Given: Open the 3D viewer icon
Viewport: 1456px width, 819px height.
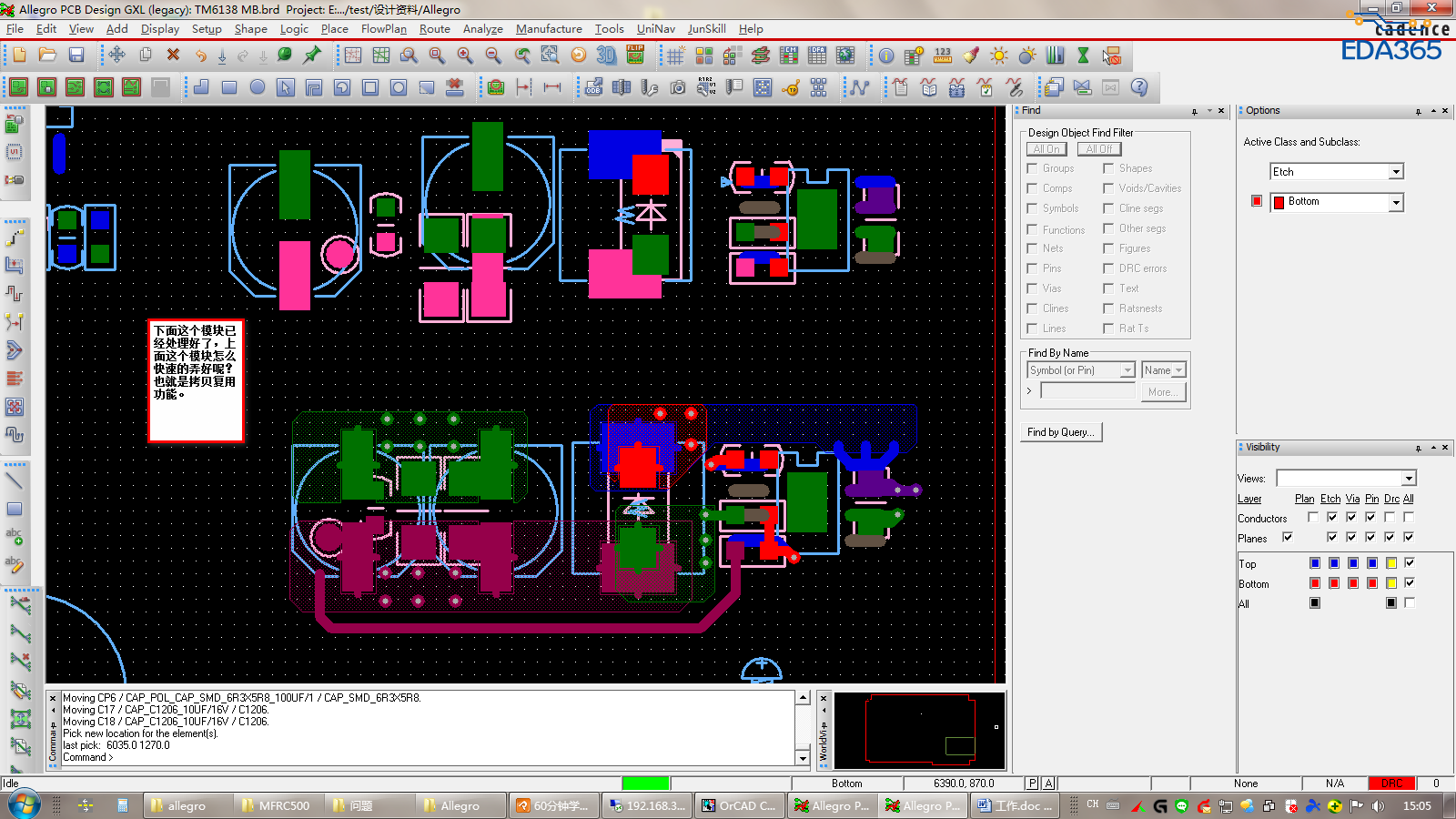Looking at the screenshot, I should pos(606,56).
